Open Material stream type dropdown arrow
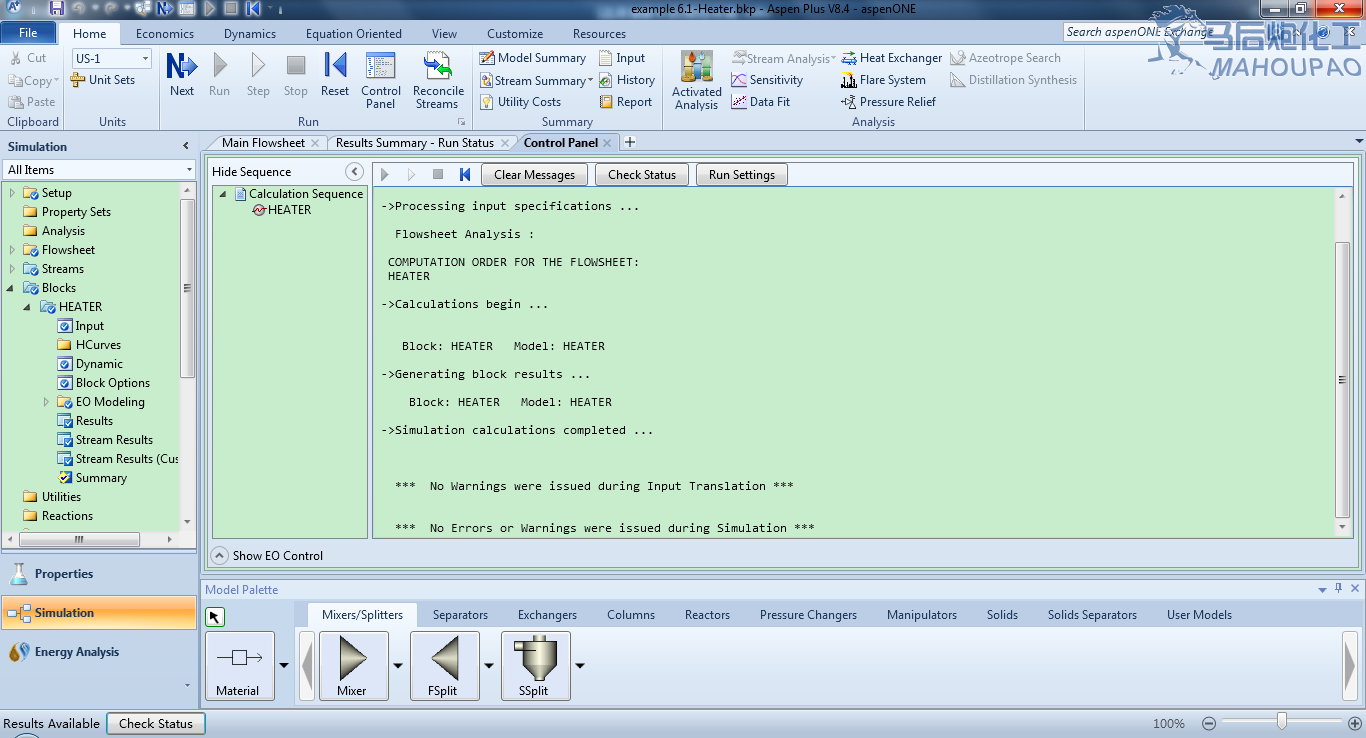The image size is (1366, 738). [284, 666]
